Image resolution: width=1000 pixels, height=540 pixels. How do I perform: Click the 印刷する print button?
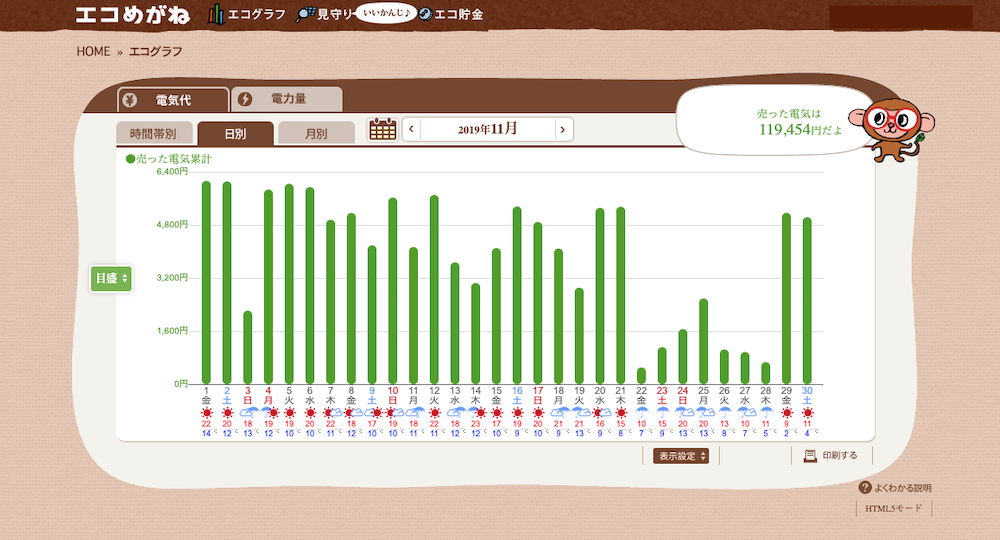(832, 455)
